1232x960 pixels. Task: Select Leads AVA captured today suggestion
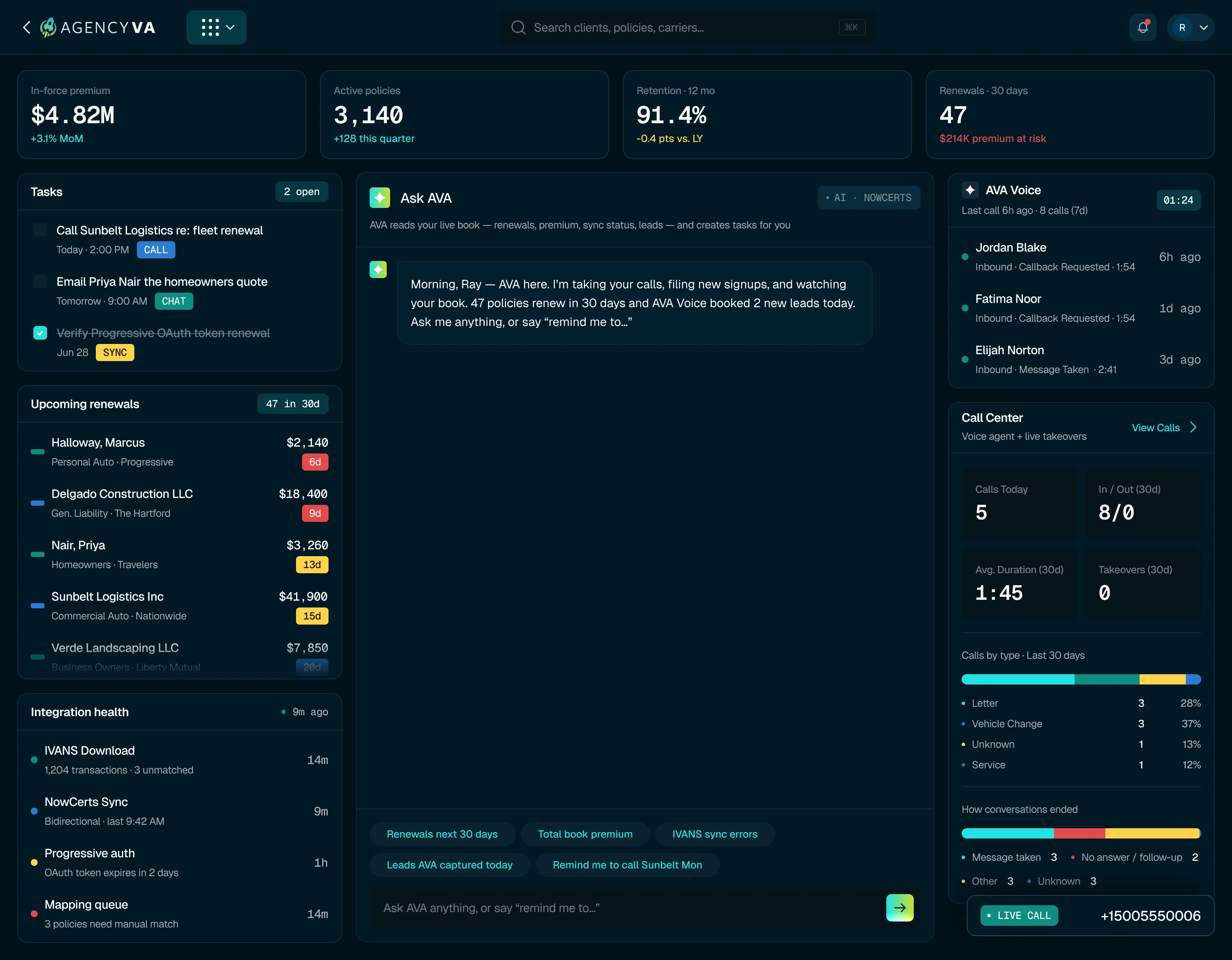coord(450,865)
